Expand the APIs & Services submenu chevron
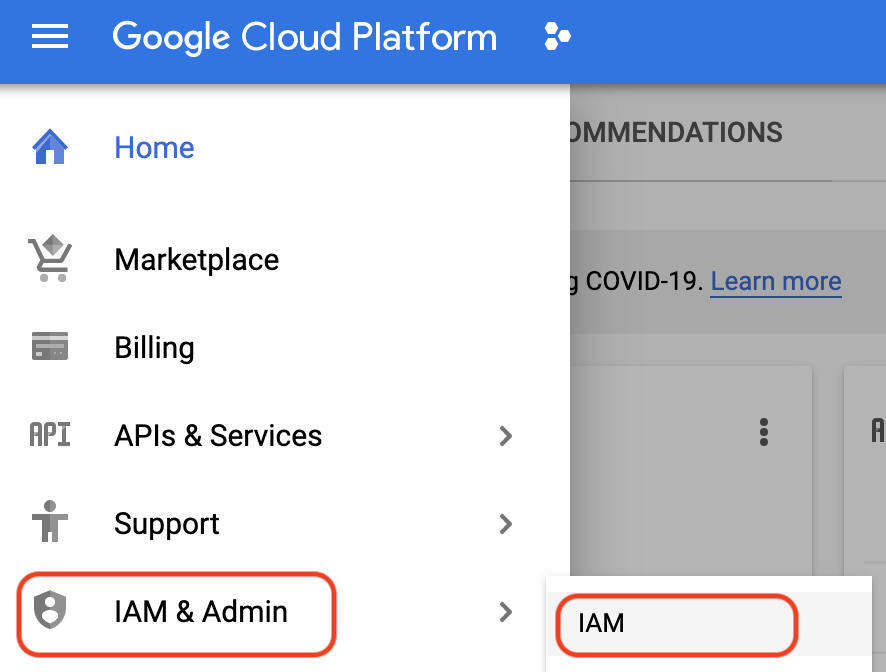 coord(506,436)
